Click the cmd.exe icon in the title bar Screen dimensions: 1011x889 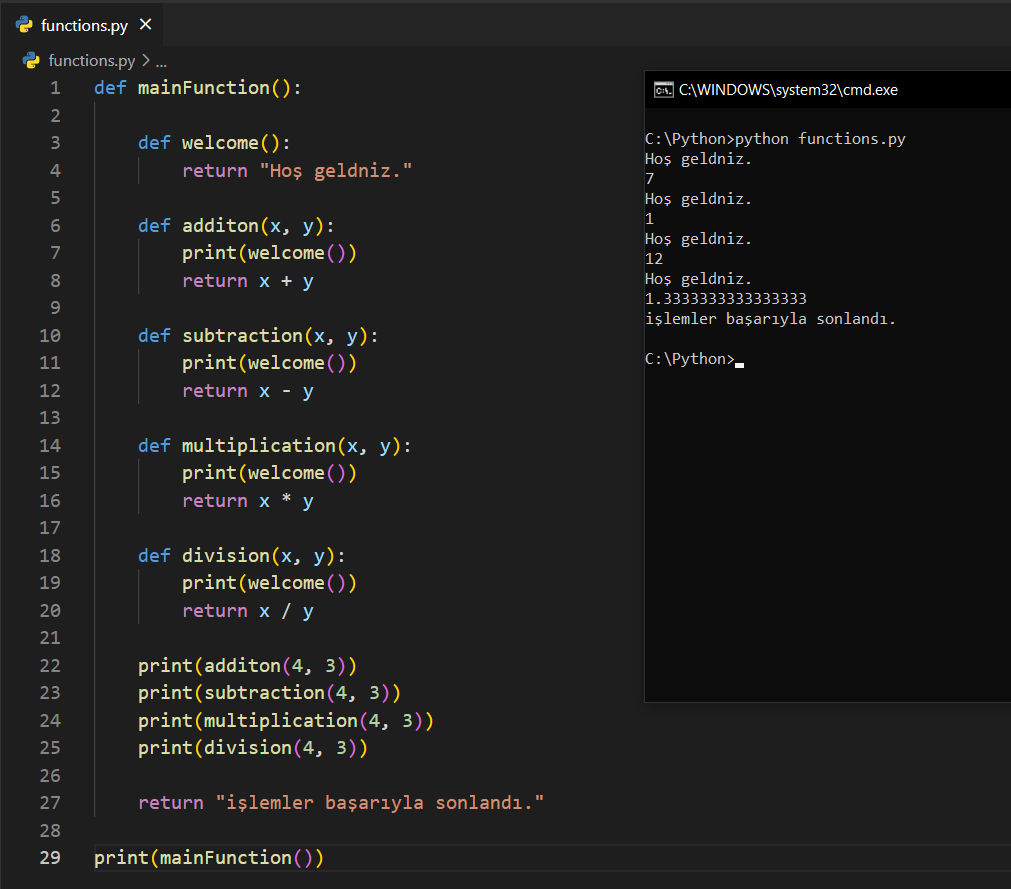coord(662,90)
